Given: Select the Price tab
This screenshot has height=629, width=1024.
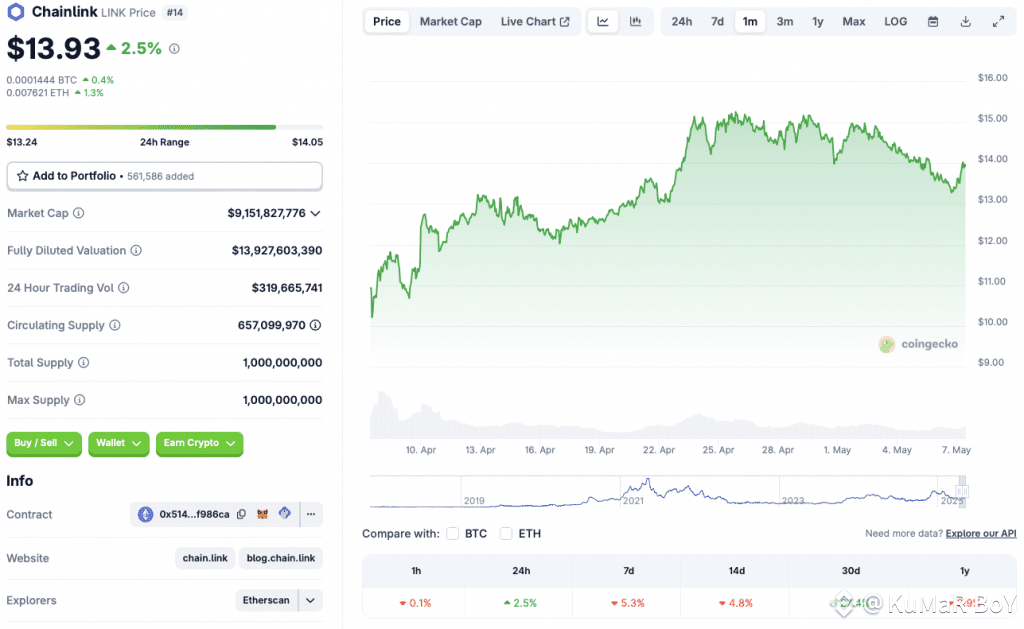Looking at the screenshot, I should 387,22.
